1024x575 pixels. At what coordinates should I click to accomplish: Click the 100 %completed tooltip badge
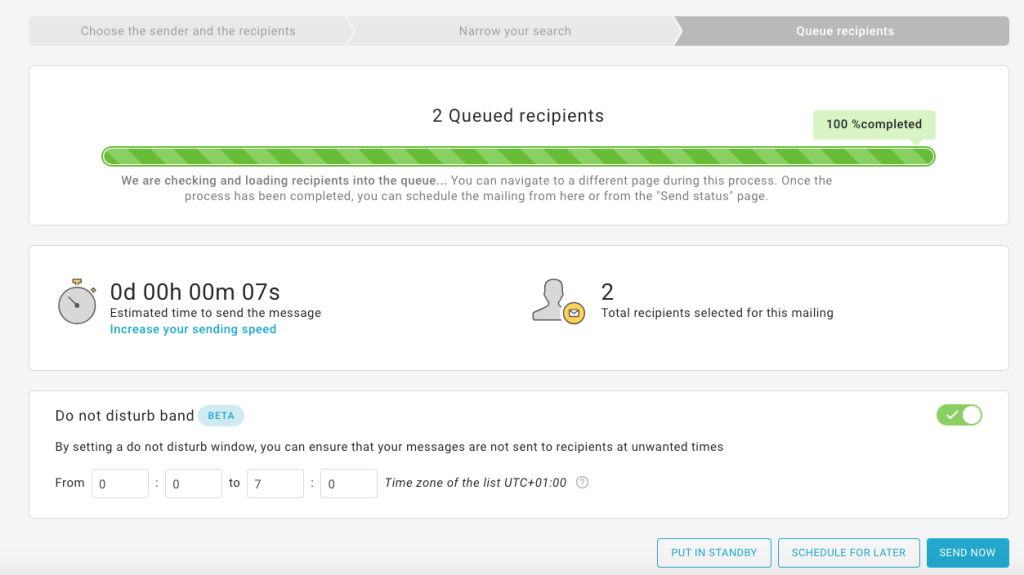point(874,124)
